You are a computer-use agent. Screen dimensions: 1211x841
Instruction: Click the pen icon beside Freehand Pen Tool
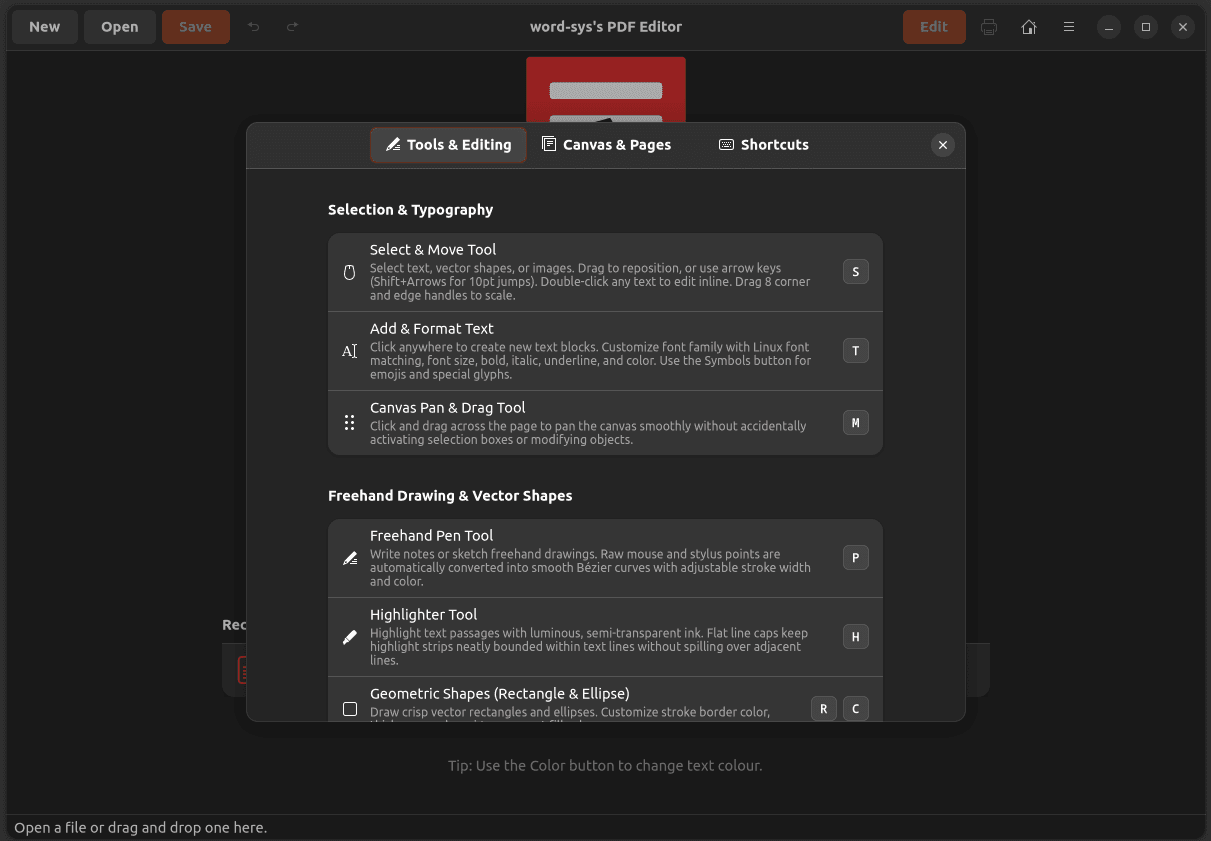pyautogui.click(x=349, y=558)
